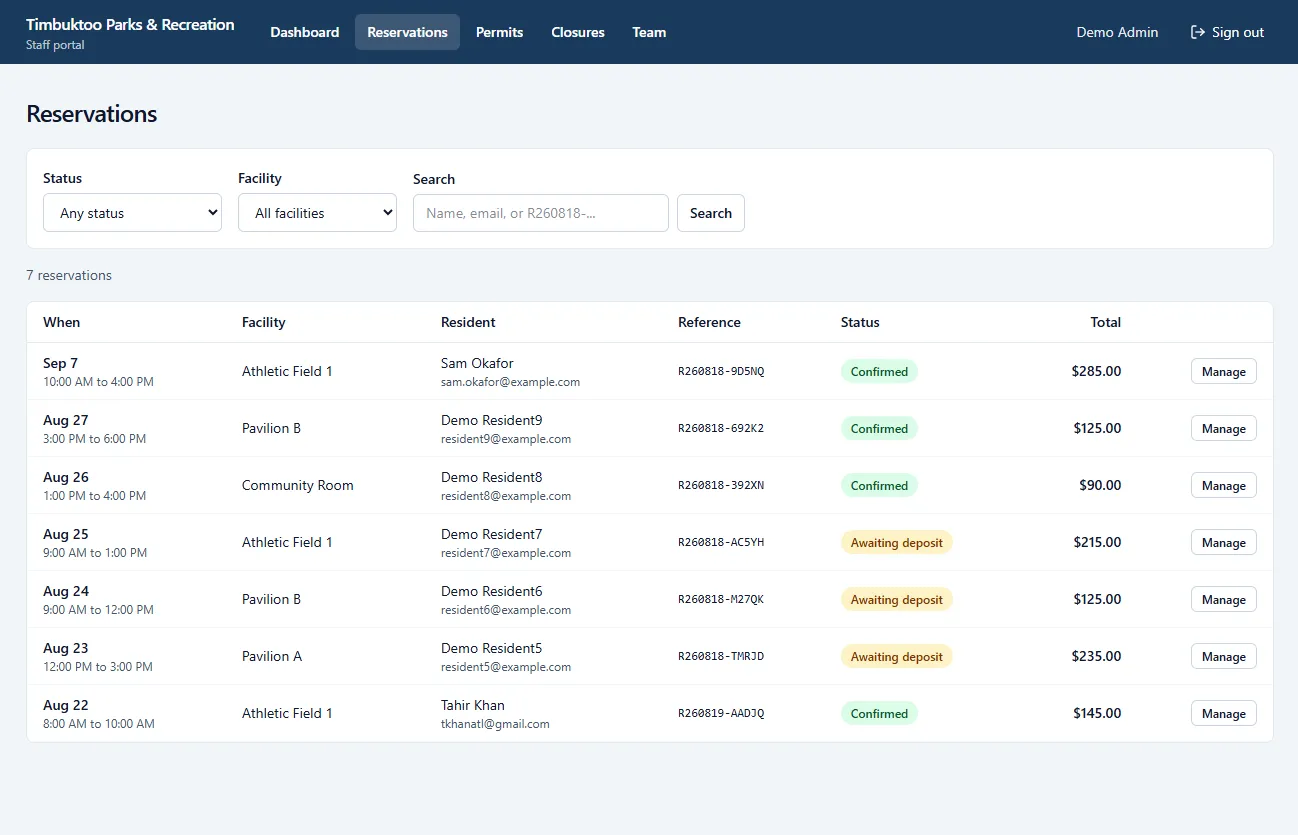Click email sam.okafor@example.com

pos(510,382)
